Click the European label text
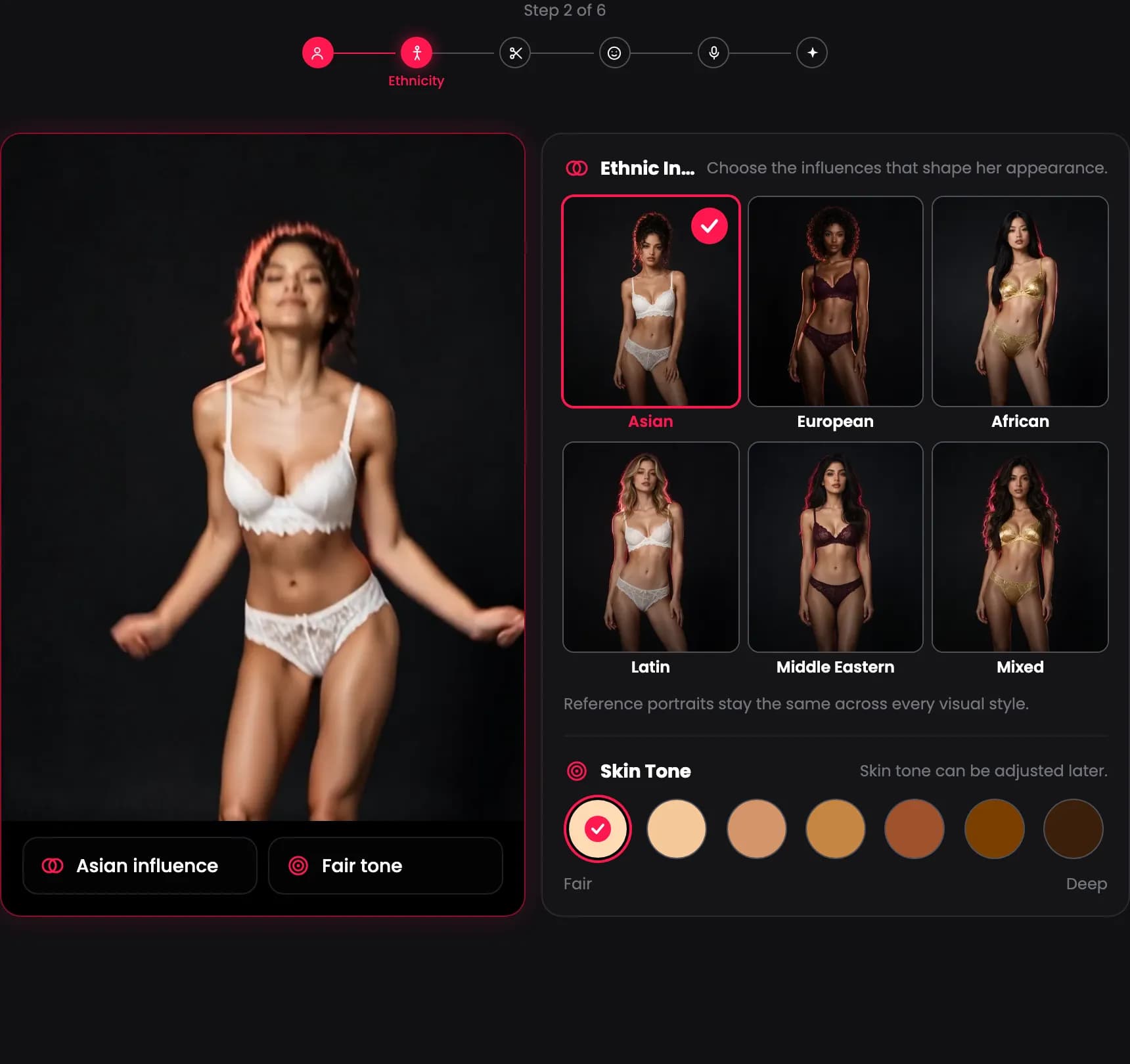This screenshot has width=1130, height=1064. point(836,422)
